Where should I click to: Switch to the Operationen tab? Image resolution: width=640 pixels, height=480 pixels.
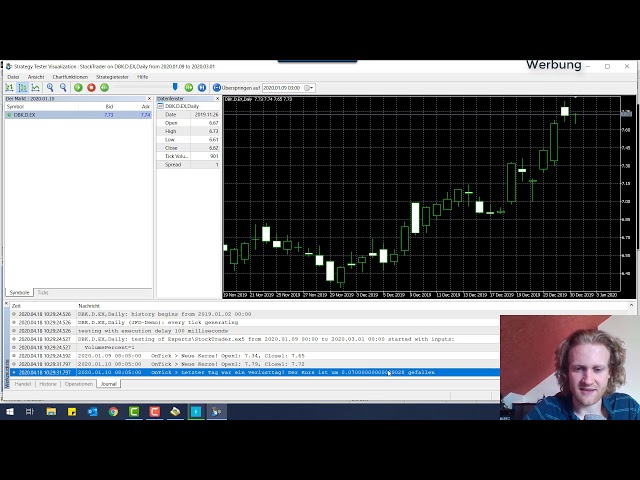coord(78,384)
